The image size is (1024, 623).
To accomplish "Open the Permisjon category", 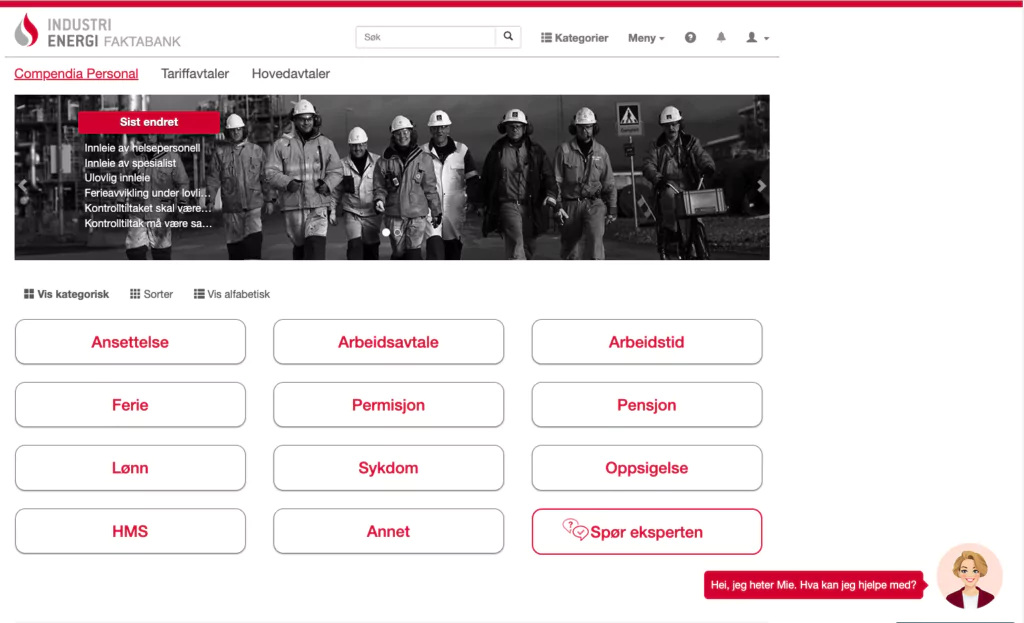I will point(388,405).
